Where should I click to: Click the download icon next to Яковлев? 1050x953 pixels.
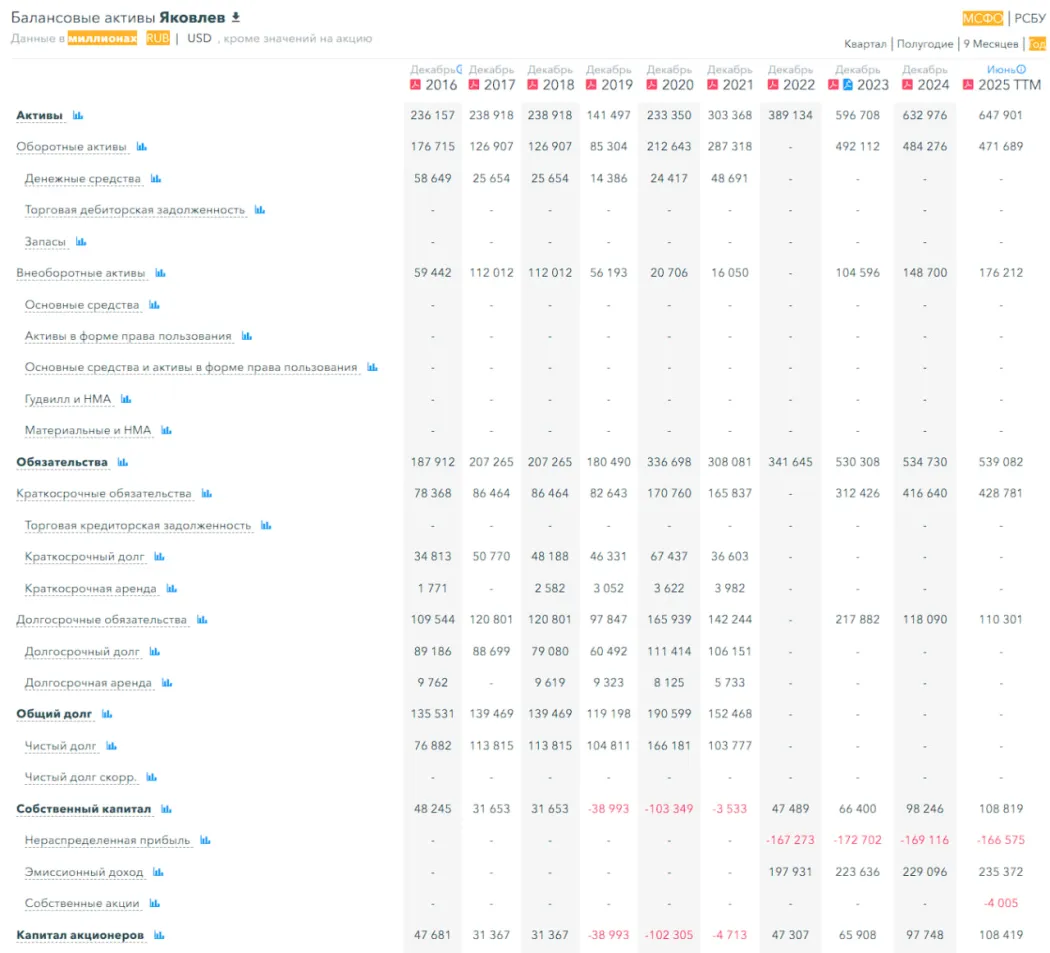[236, 18]
